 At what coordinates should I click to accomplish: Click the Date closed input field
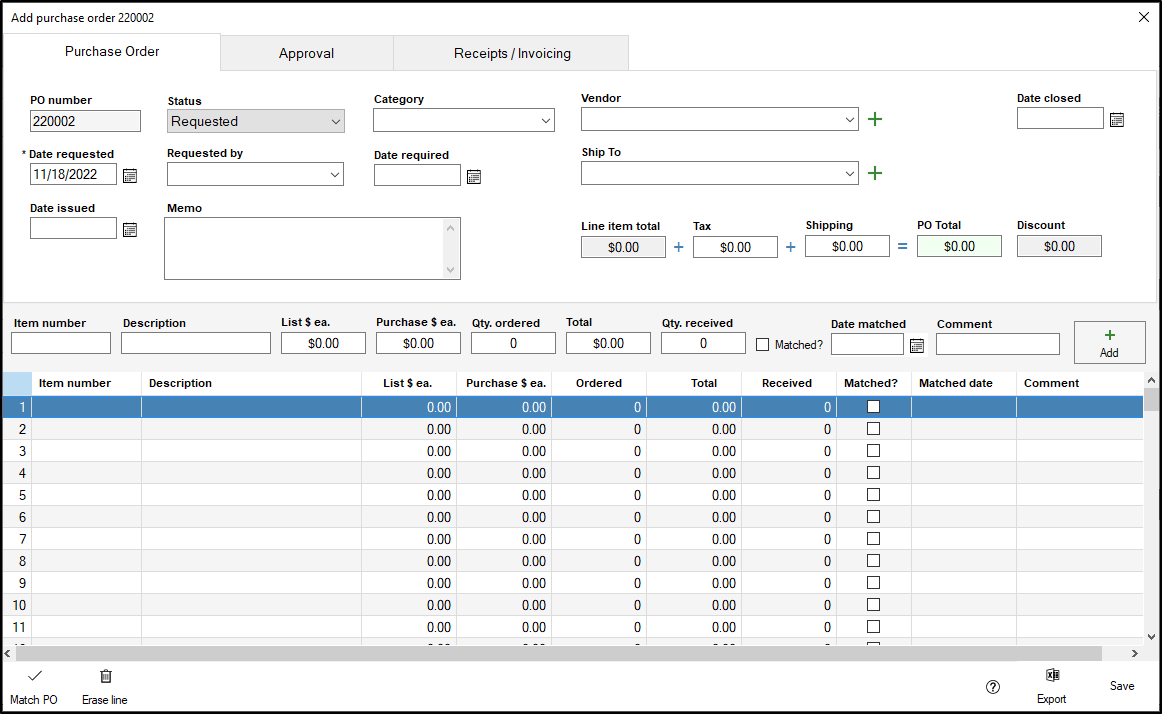[1060, 118]
